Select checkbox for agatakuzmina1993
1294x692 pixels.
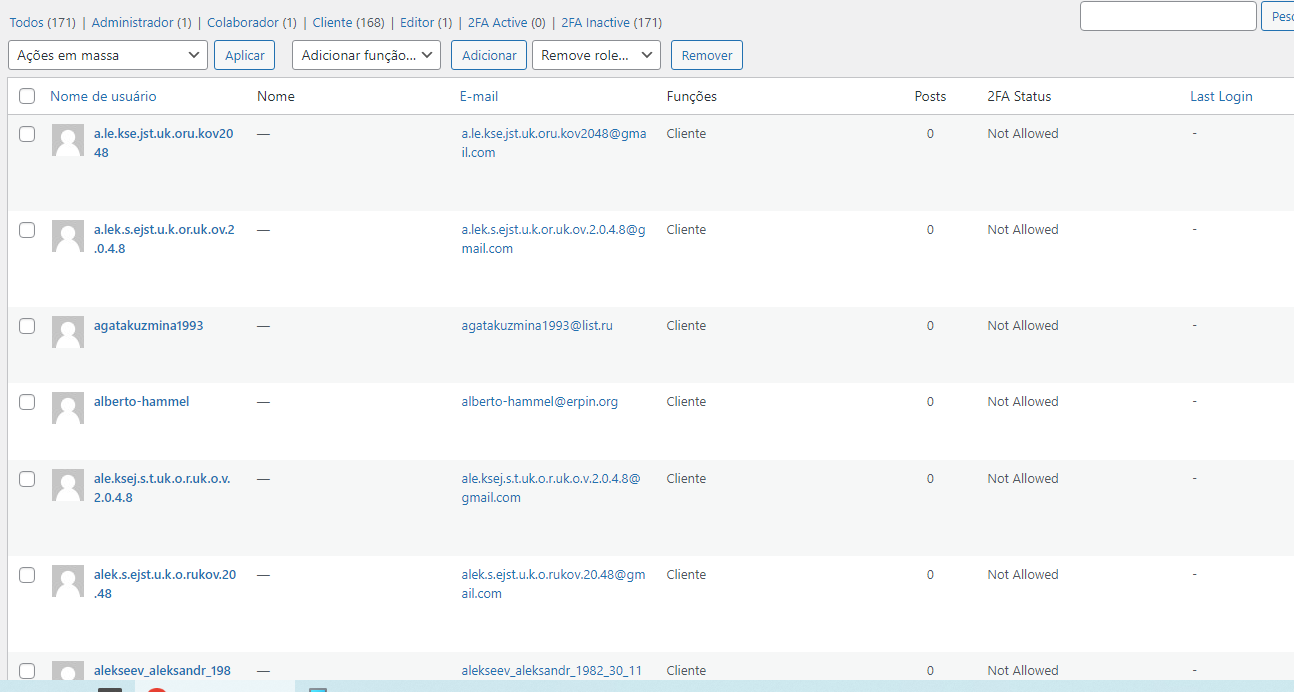click(x=27, y=326)
